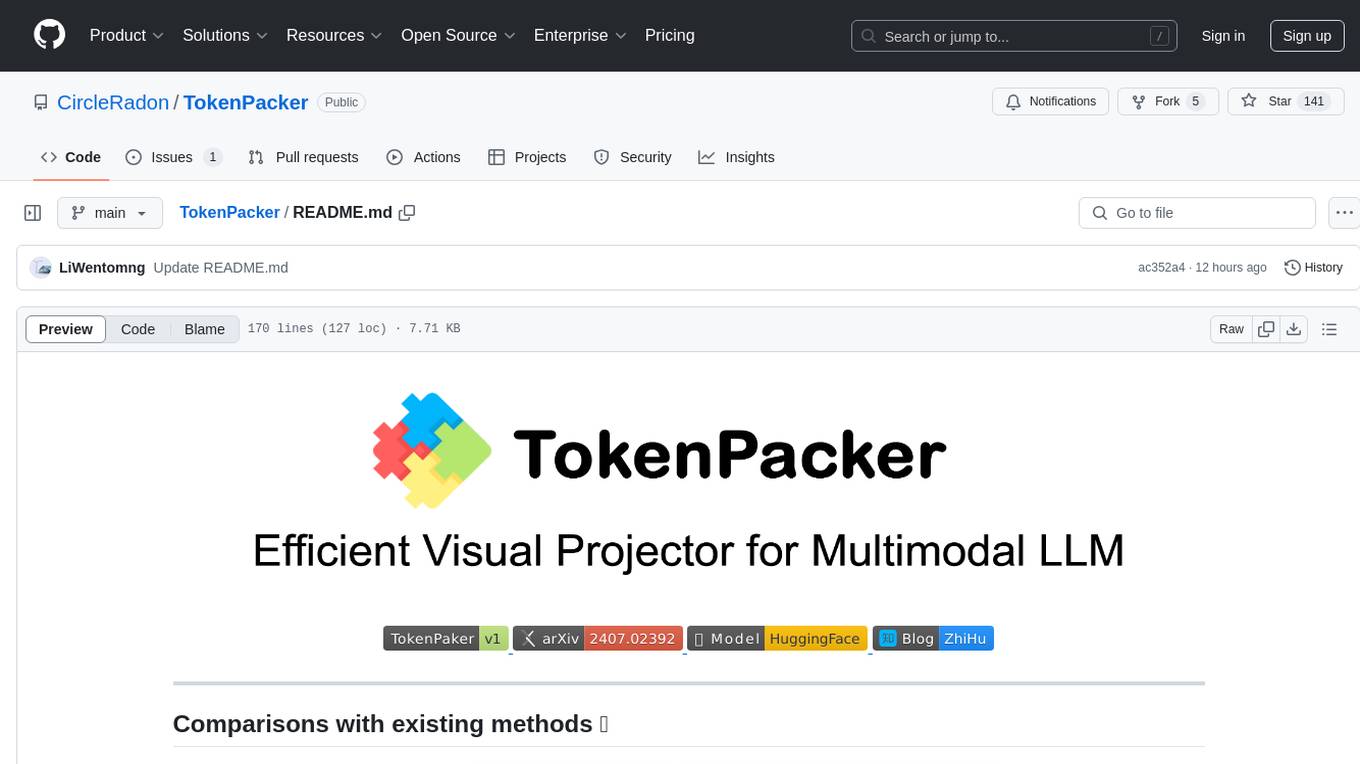Expand the Enterprise menu

[x=580, y=35]
